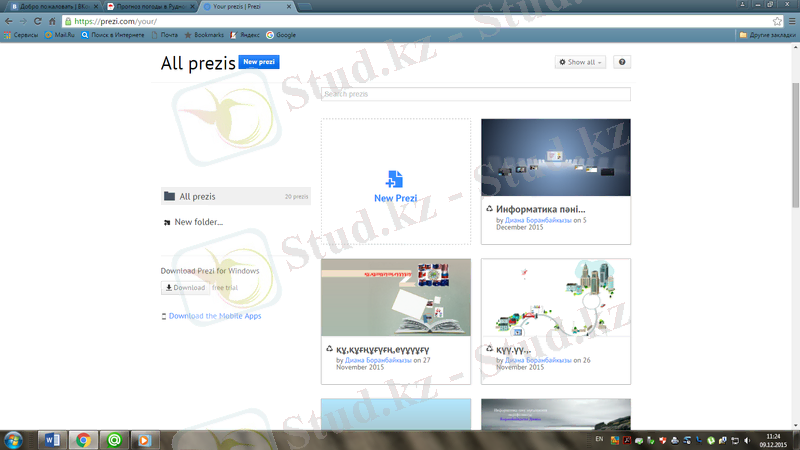Click the New folder plus icon

coord(167,222)
